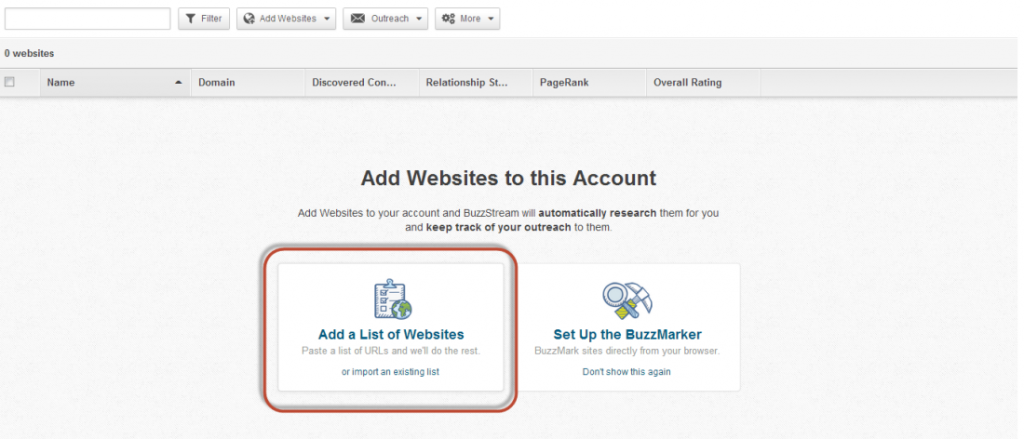This screenshot has width=1024, height=439.
Task: Click the '0 websites' count text
Action: point(29,54)
